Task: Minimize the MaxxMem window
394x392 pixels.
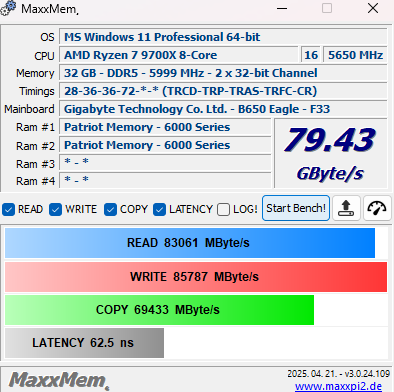Action: tap(282, 8)
